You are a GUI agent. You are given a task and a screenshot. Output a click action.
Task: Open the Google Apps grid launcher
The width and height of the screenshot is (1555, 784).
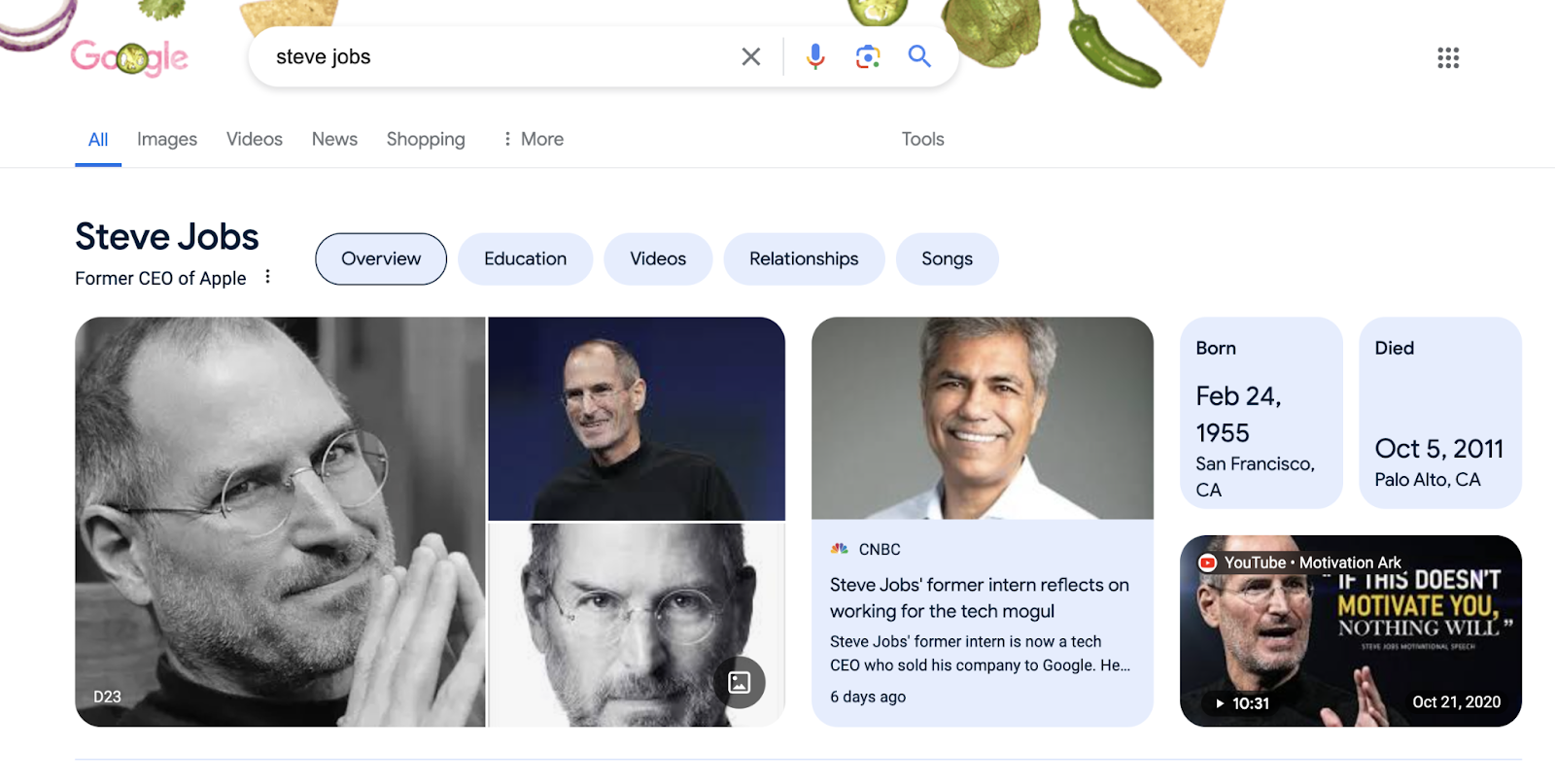[x=1447, y=57]
